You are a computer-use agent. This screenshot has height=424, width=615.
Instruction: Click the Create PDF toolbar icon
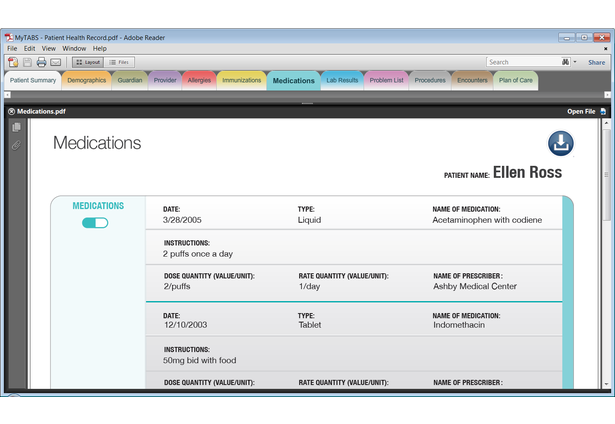tap(13, 62)
